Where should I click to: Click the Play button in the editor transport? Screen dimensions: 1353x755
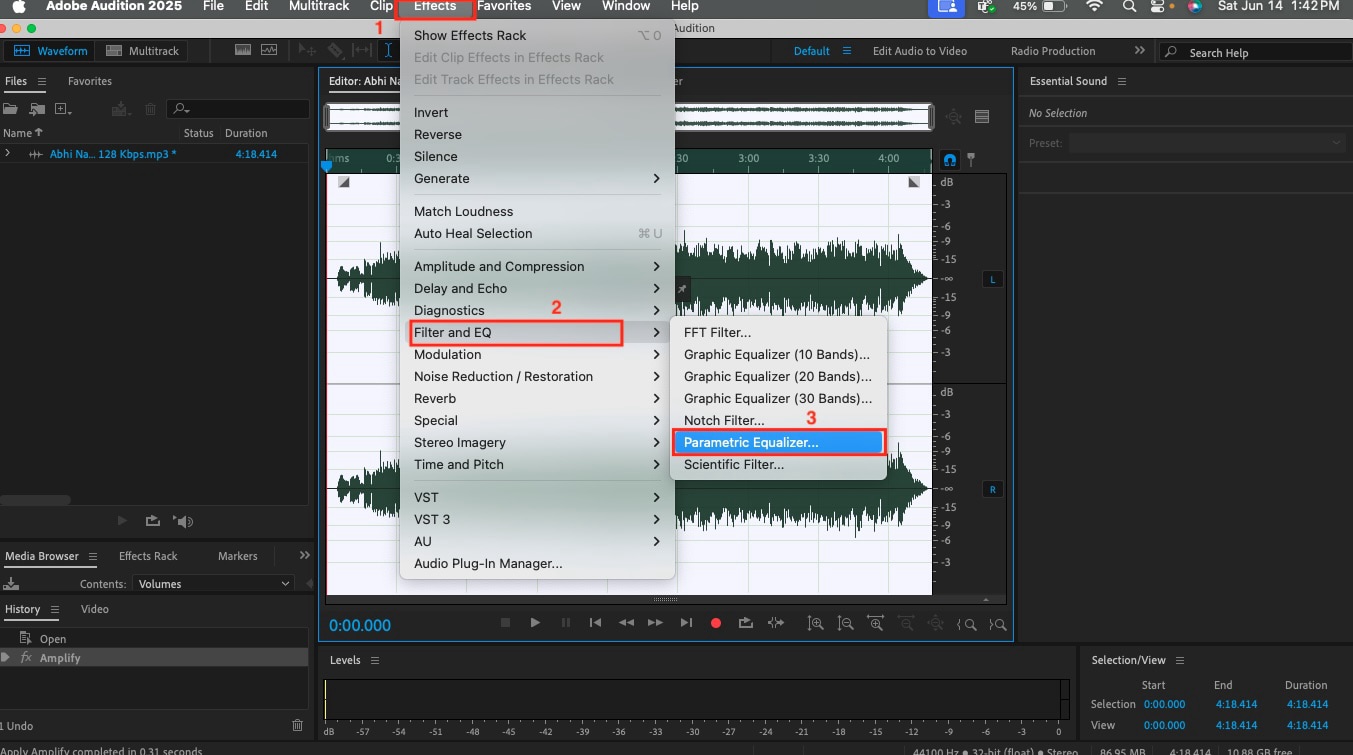tap(535, 623)
